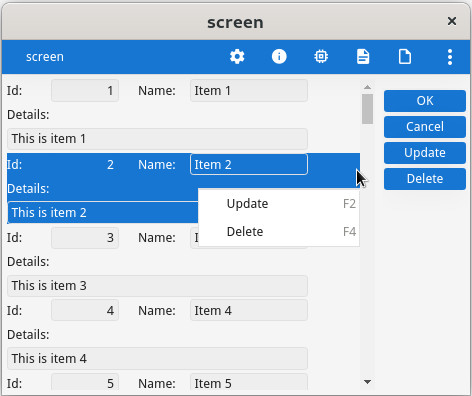Click the Id field containing 3

pyautogui.click(x=85, y=238)
